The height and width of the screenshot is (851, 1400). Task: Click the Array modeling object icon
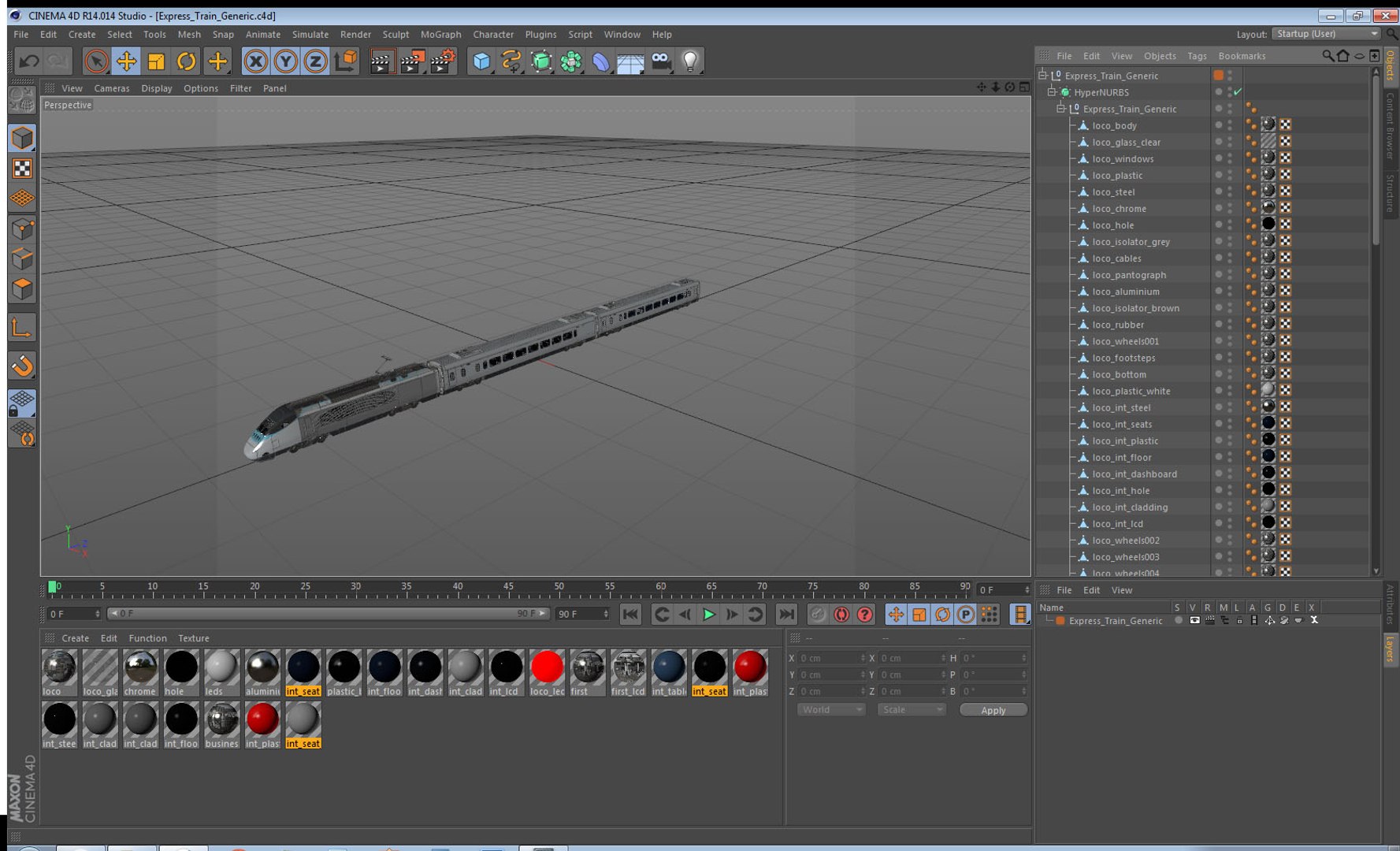coord(571,61)
